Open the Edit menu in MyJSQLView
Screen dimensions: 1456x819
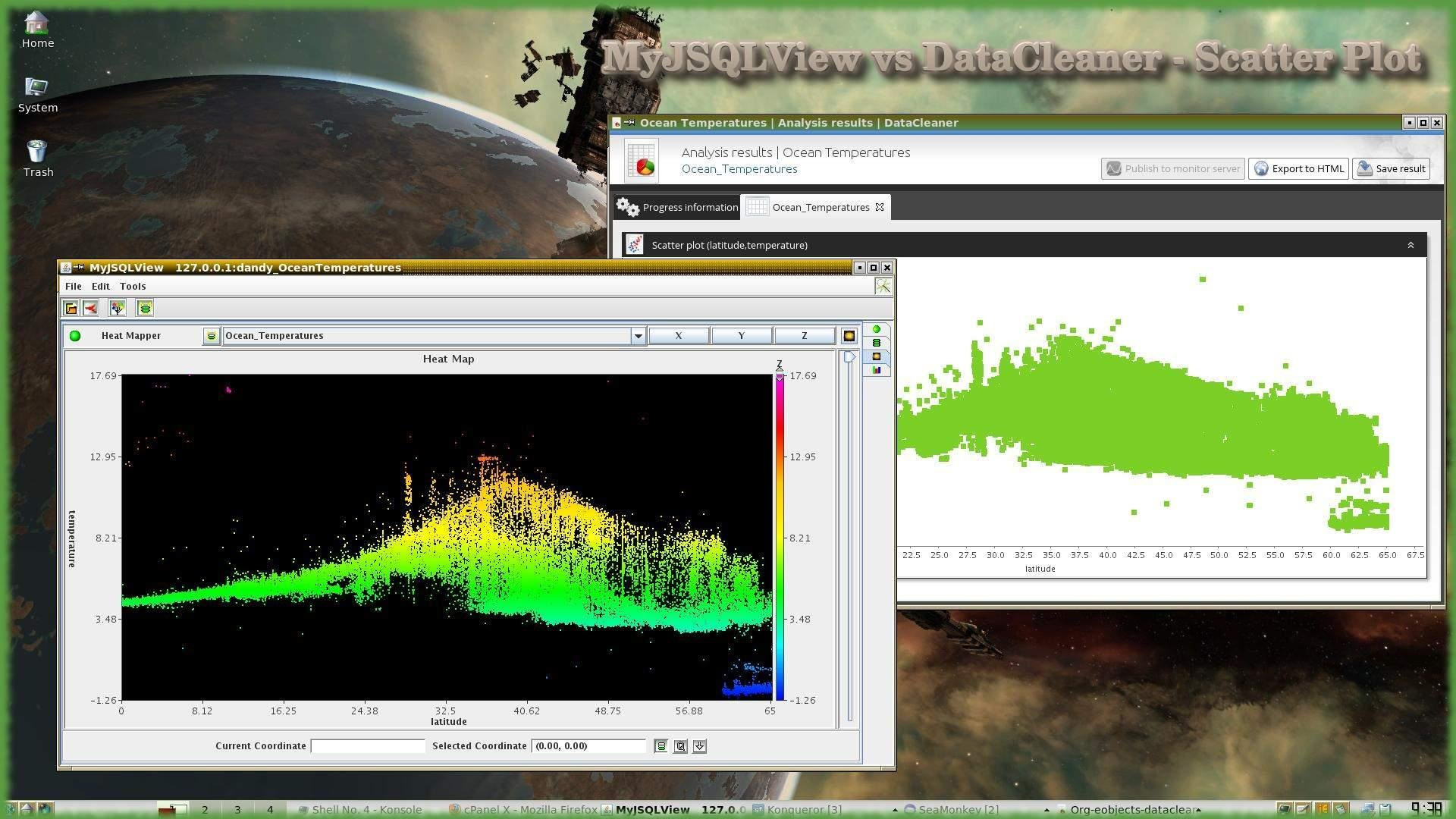101,287
